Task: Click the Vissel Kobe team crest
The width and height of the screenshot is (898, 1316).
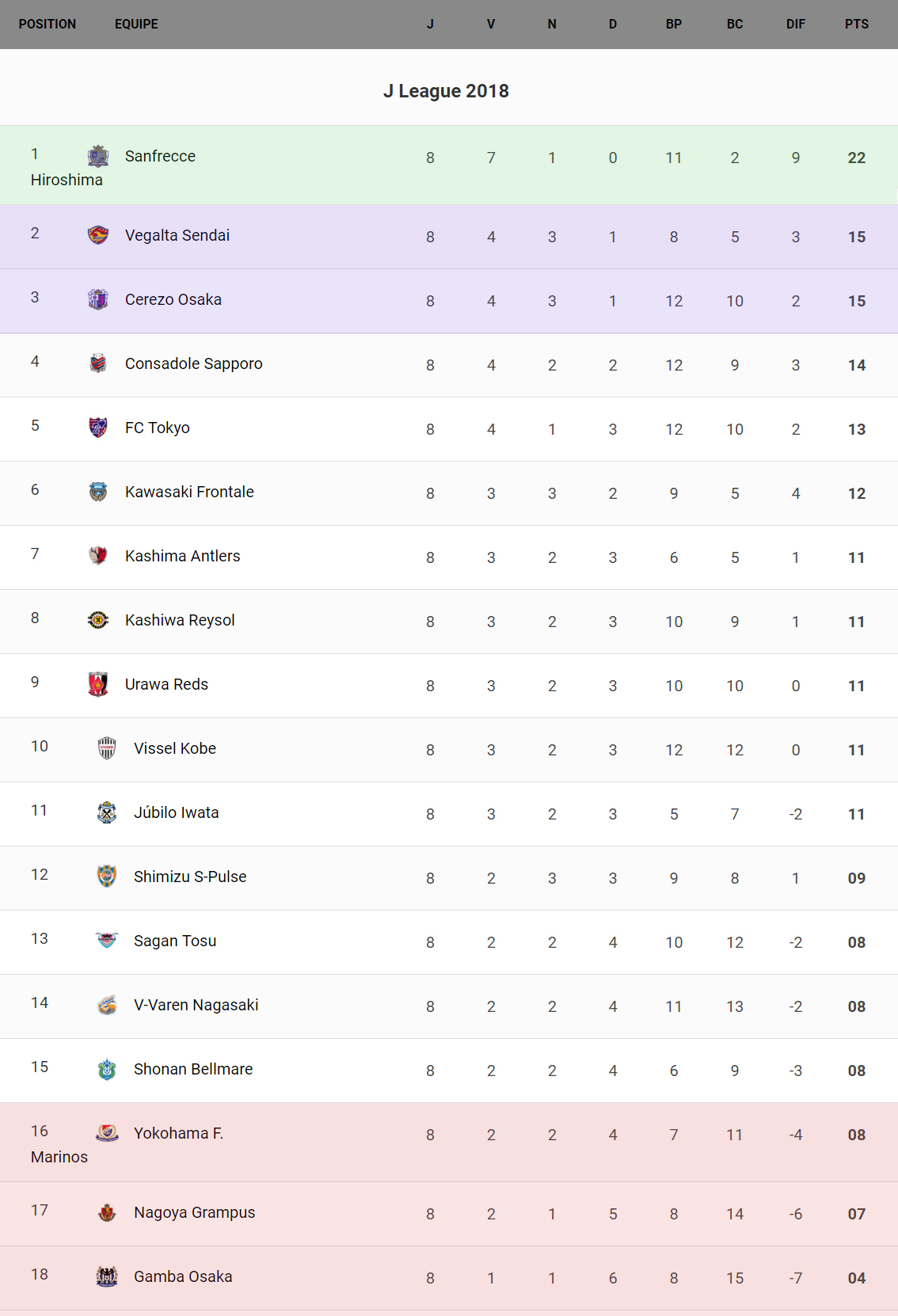Action: click(107, 748)
